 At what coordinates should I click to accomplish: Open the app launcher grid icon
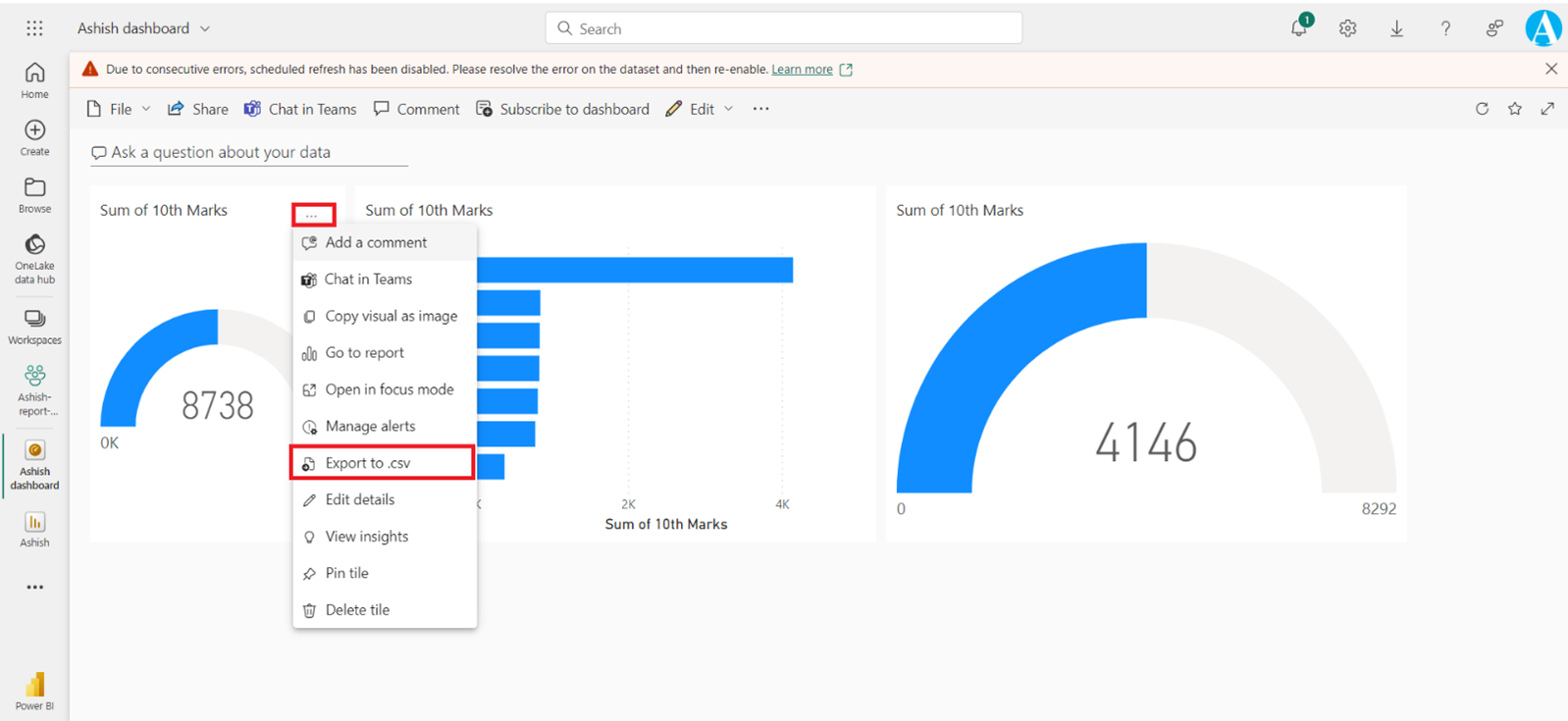pos(34,28)
